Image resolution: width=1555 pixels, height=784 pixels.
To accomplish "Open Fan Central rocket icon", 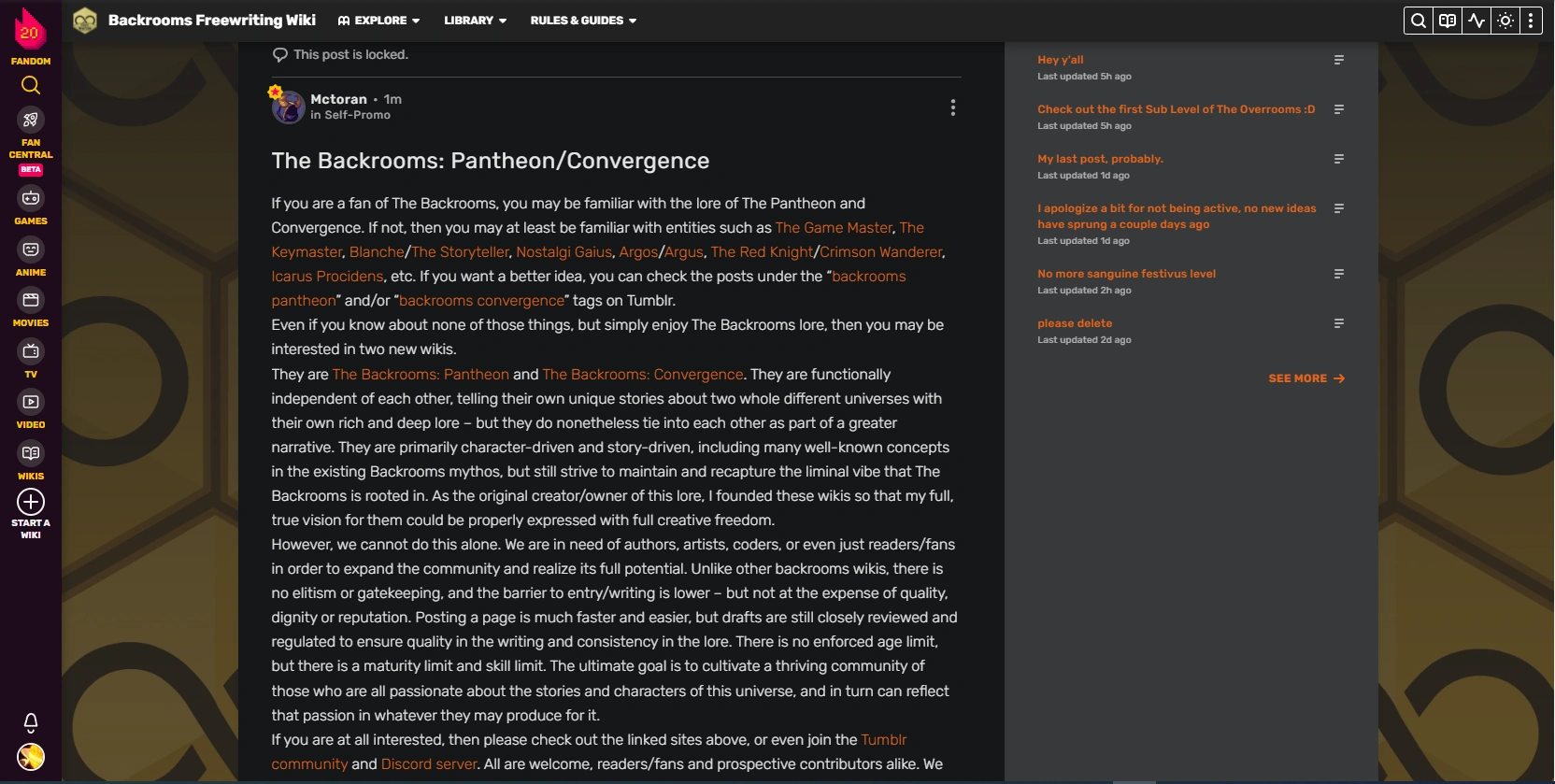I will tap(31, 120).
